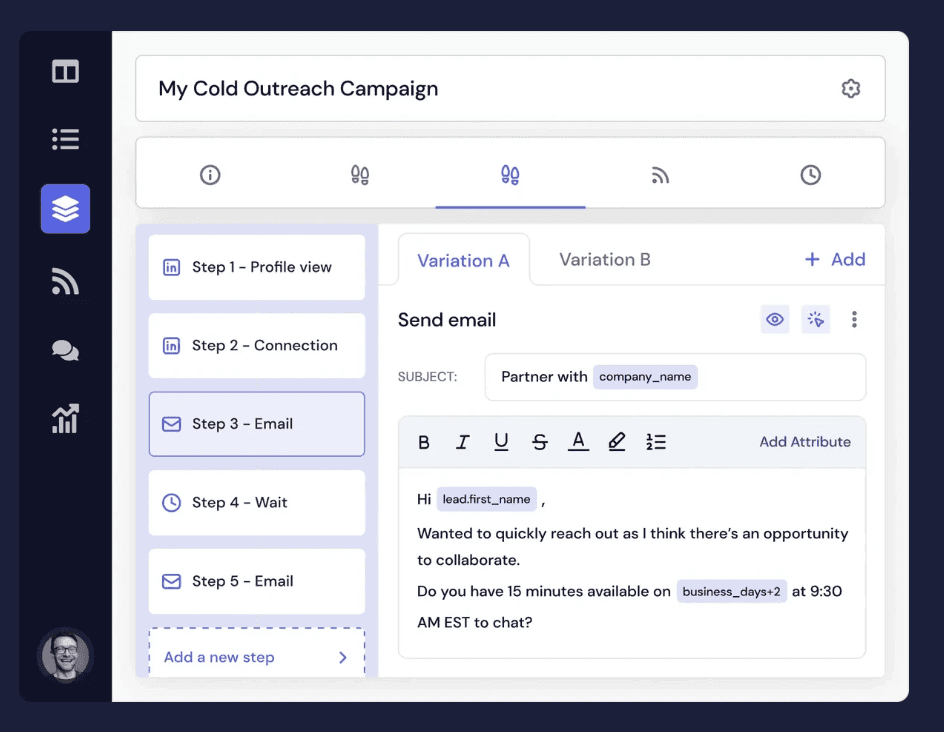This screenshot has height=732, width=944.
Task: Click the SUBJECT: label
Action: [x=427, y=377]
